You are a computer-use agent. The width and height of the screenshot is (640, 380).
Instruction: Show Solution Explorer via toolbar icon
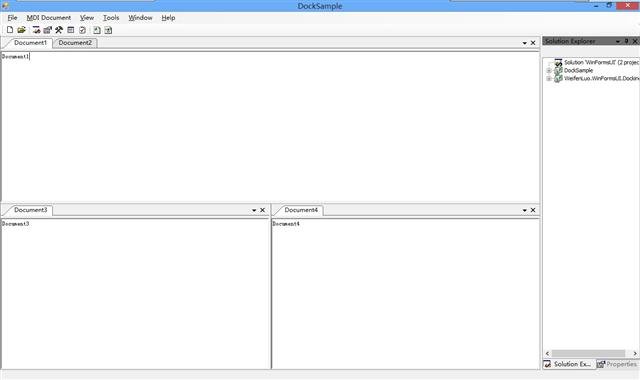tap(36, 30)
